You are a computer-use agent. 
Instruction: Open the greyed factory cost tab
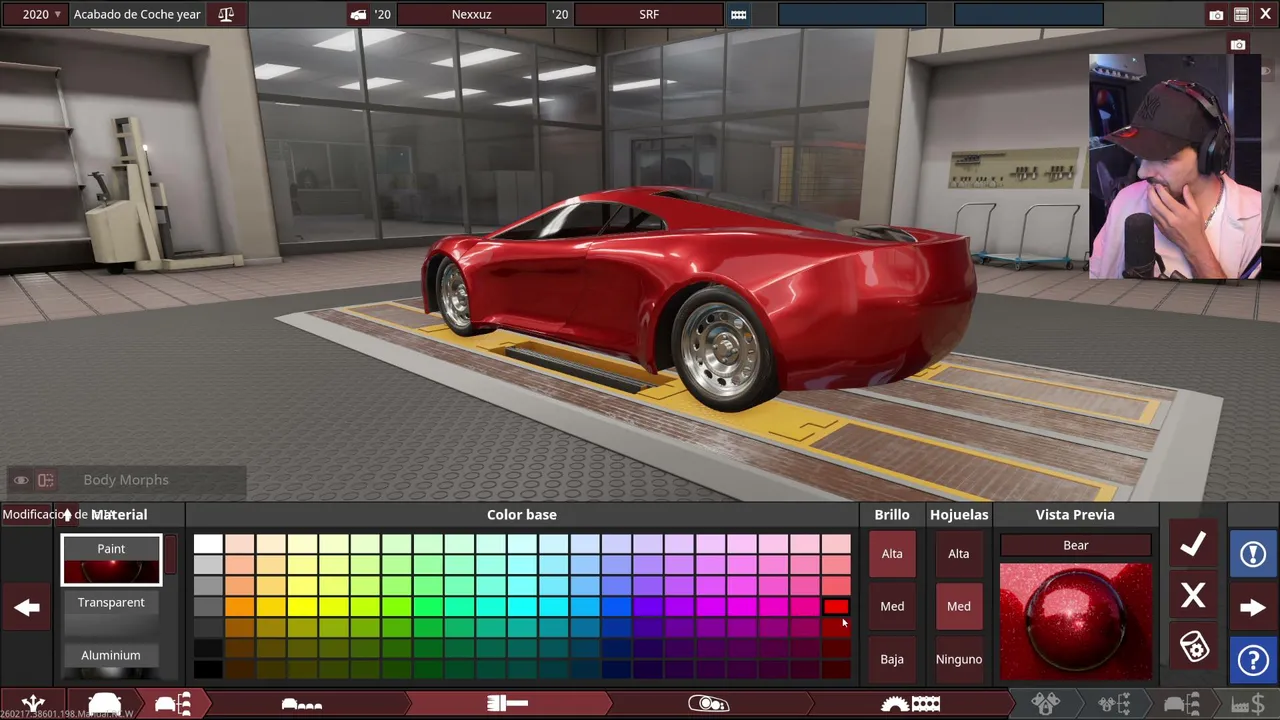pyautogui.click(x=1247, y=704)
